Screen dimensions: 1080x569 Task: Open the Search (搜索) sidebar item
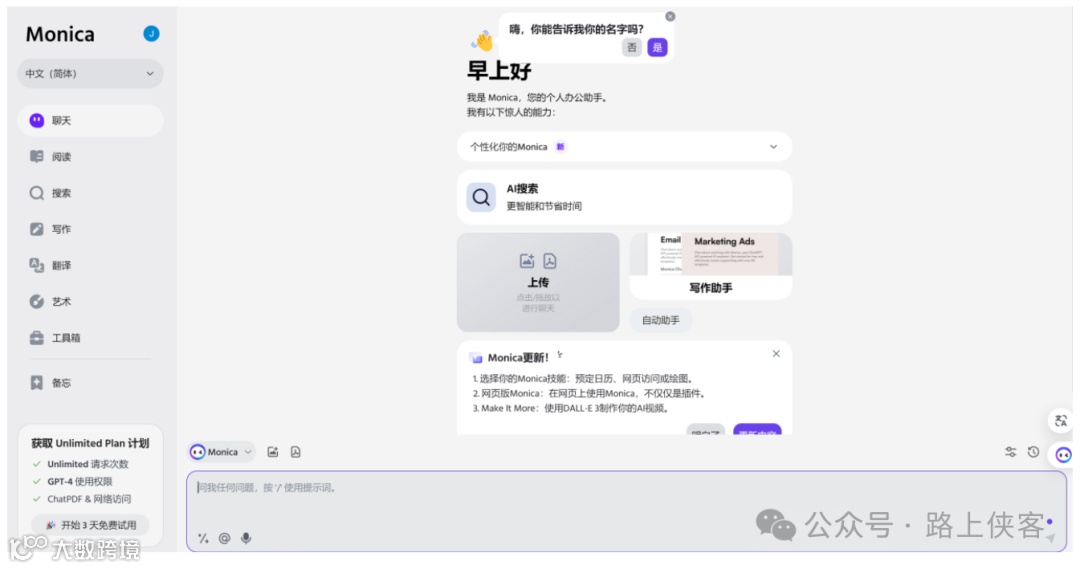click(90, 193)
